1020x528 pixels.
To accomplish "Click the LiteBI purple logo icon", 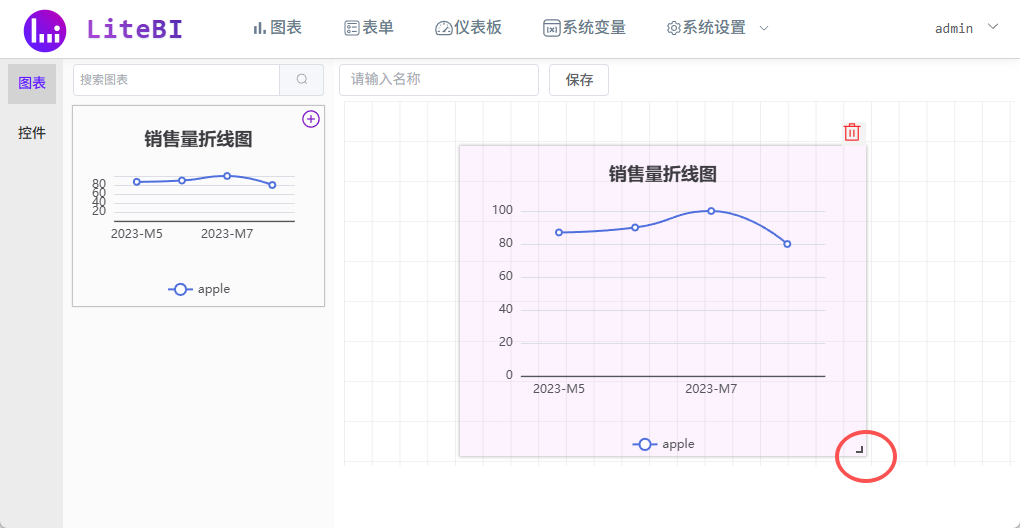I will point(45,30).
